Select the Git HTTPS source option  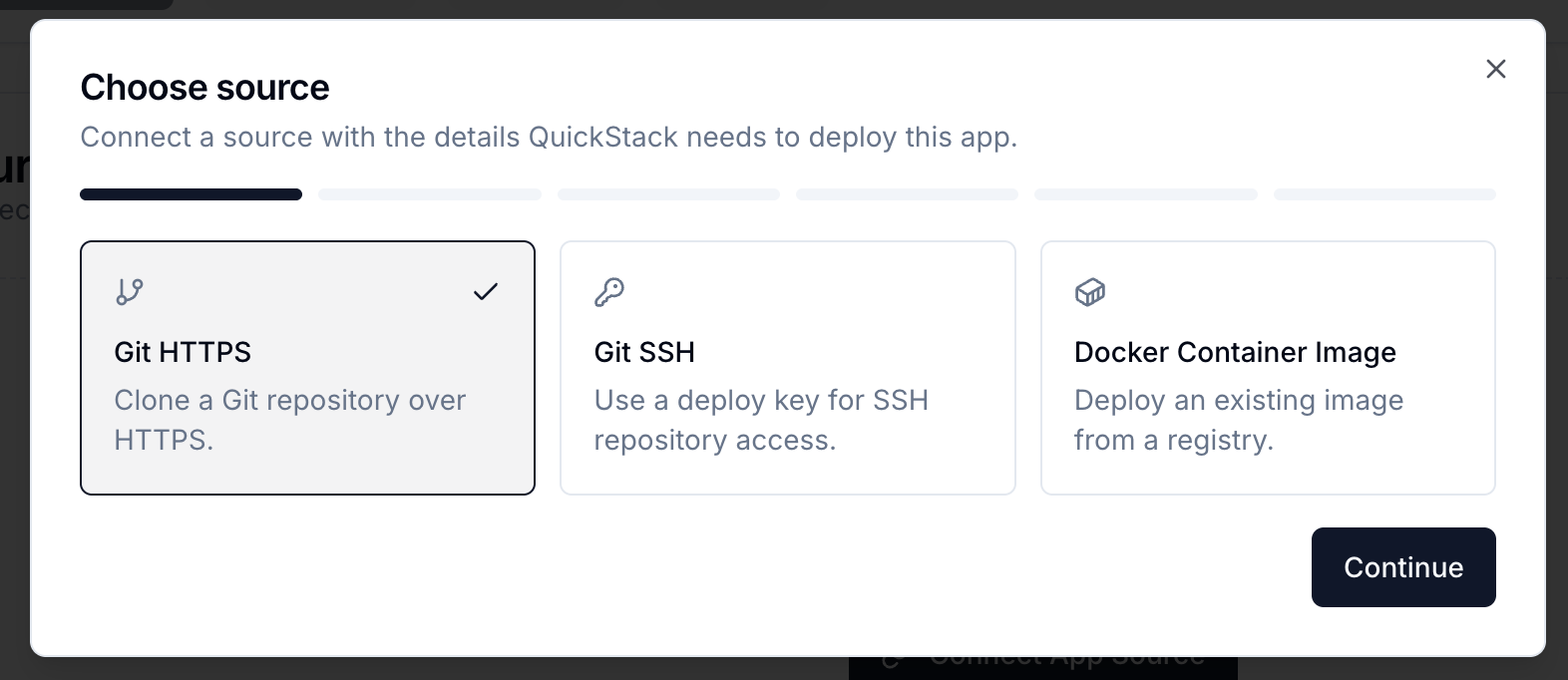[307, 368]
